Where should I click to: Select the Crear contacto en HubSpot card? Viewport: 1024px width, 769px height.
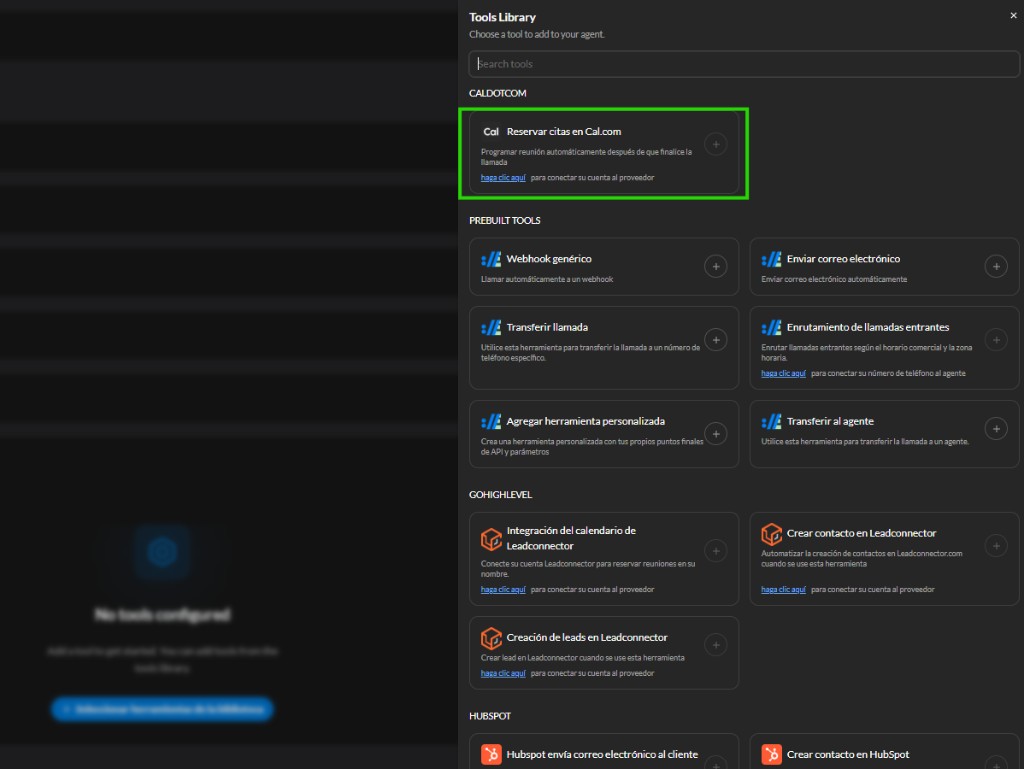[884, 751]
